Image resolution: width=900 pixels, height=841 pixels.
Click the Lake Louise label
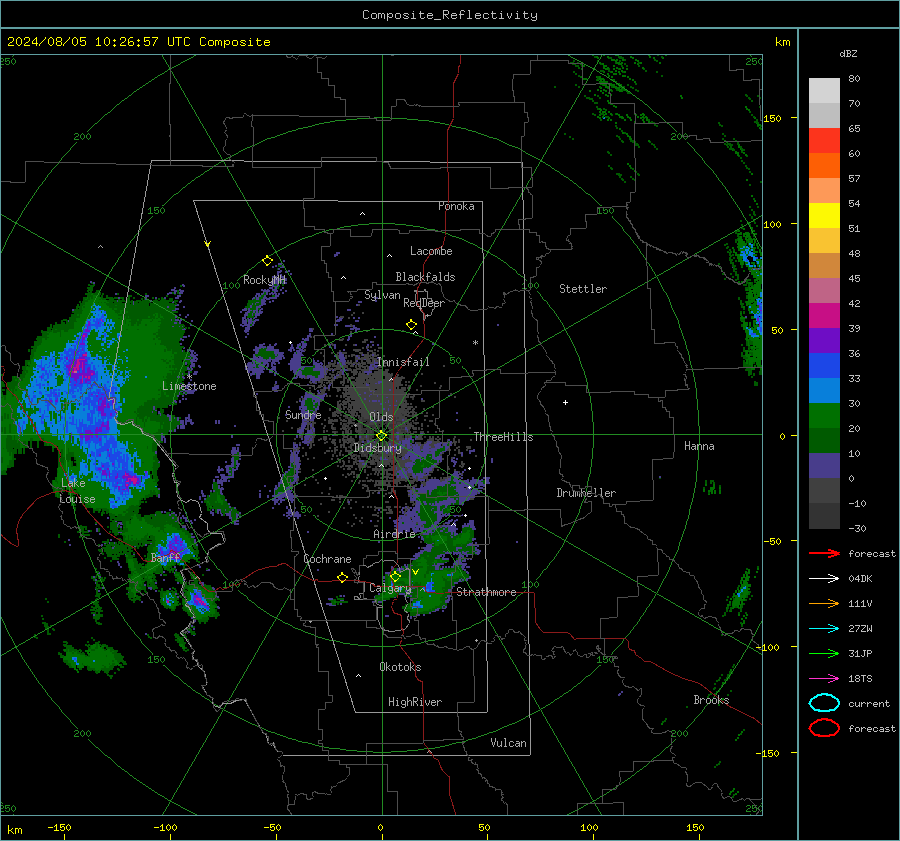click(77, 491)
